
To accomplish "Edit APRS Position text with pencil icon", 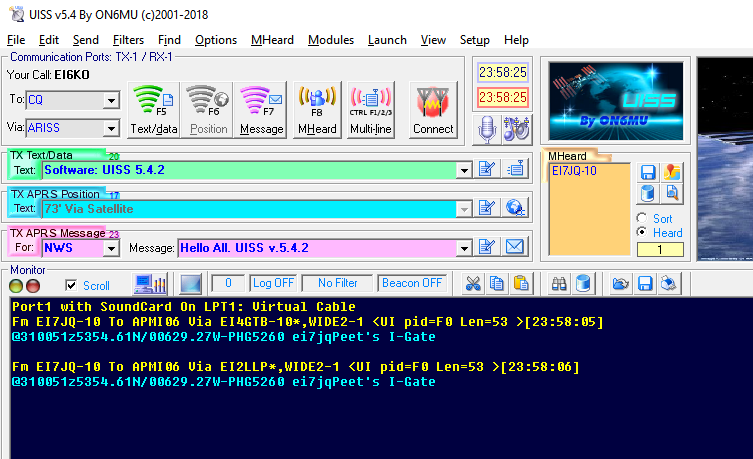I will [487, 207].
